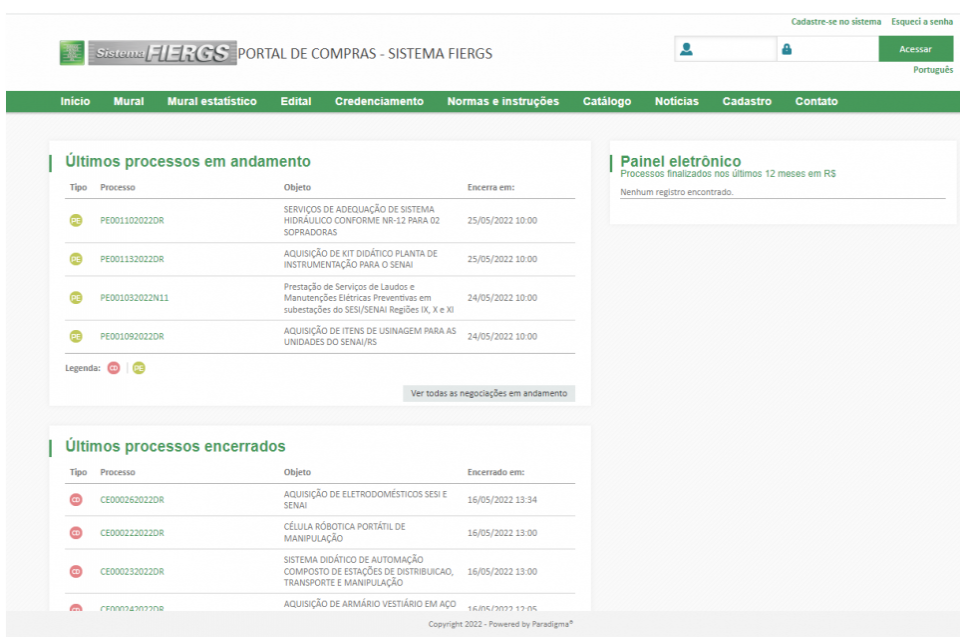Open the Catálogo menu item
Screen dimensions: 960x642
[x=607, y=102]
